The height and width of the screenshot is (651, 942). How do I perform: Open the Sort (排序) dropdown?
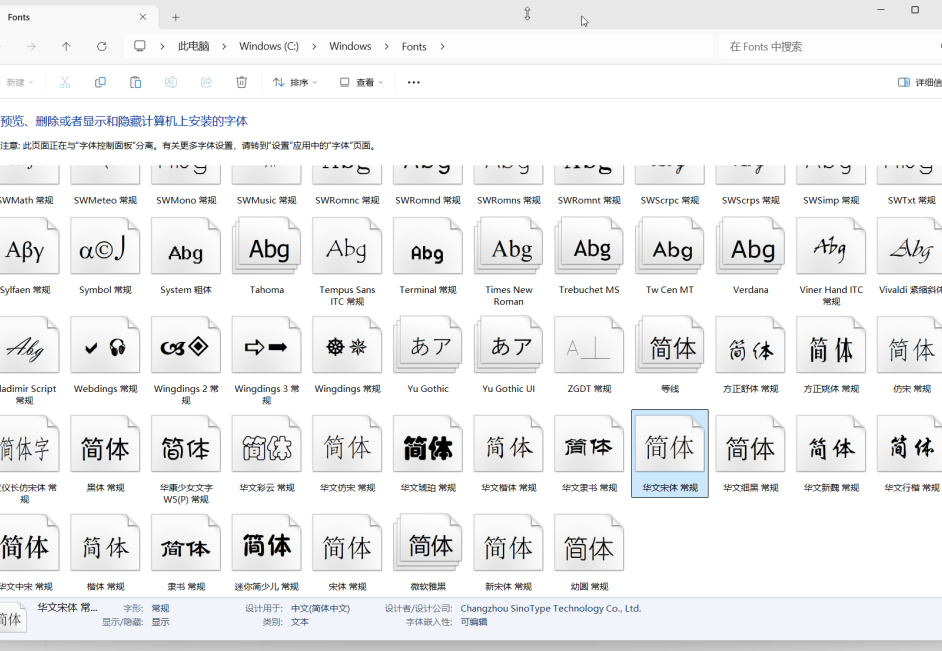pyautogui.click(x=295, y=82)
